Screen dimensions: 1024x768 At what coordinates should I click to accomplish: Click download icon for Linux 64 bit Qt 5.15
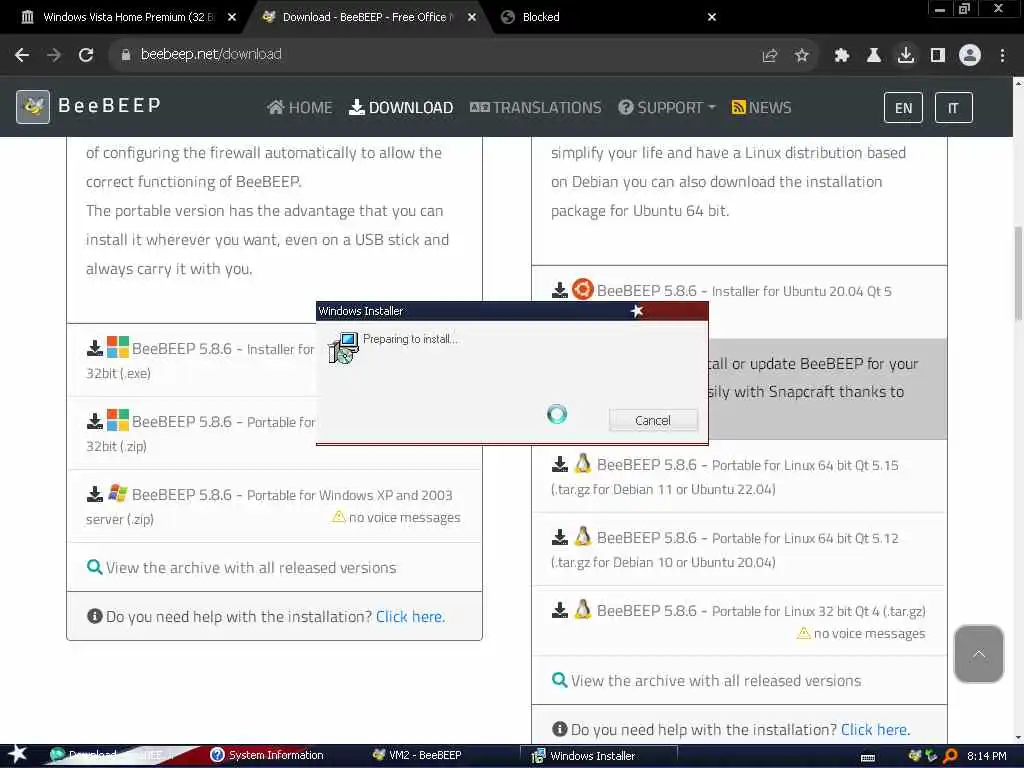pyautogui.click(x=560, y=464)
